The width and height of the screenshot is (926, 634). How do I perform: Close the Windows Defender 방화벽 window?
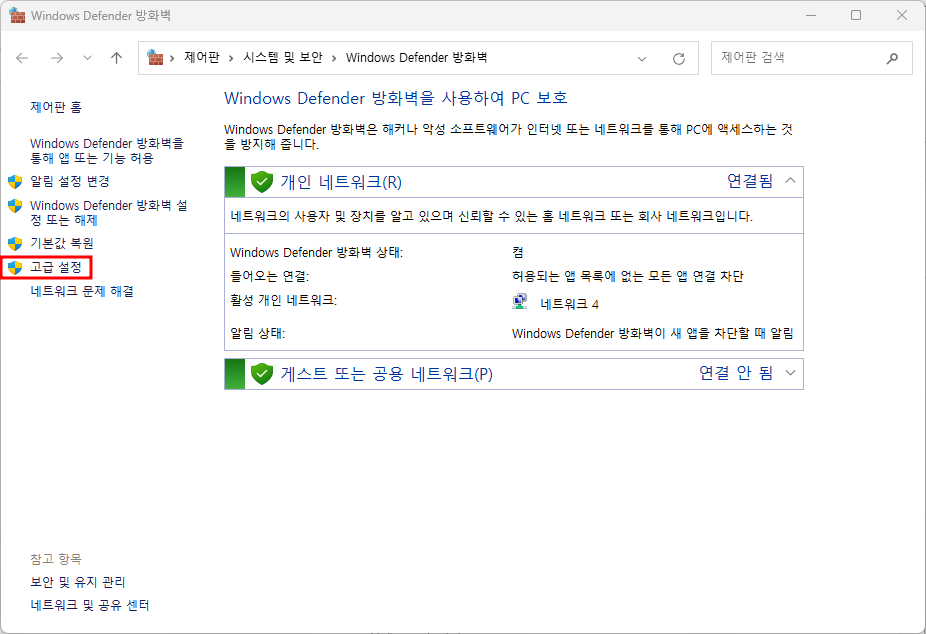(902, 15)
